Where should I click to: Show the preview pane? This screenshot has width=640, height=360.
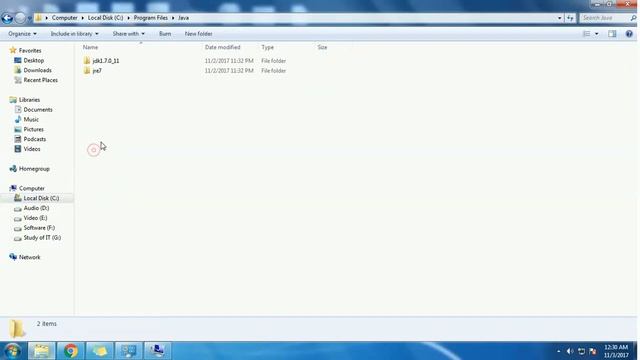click(612, 34)
